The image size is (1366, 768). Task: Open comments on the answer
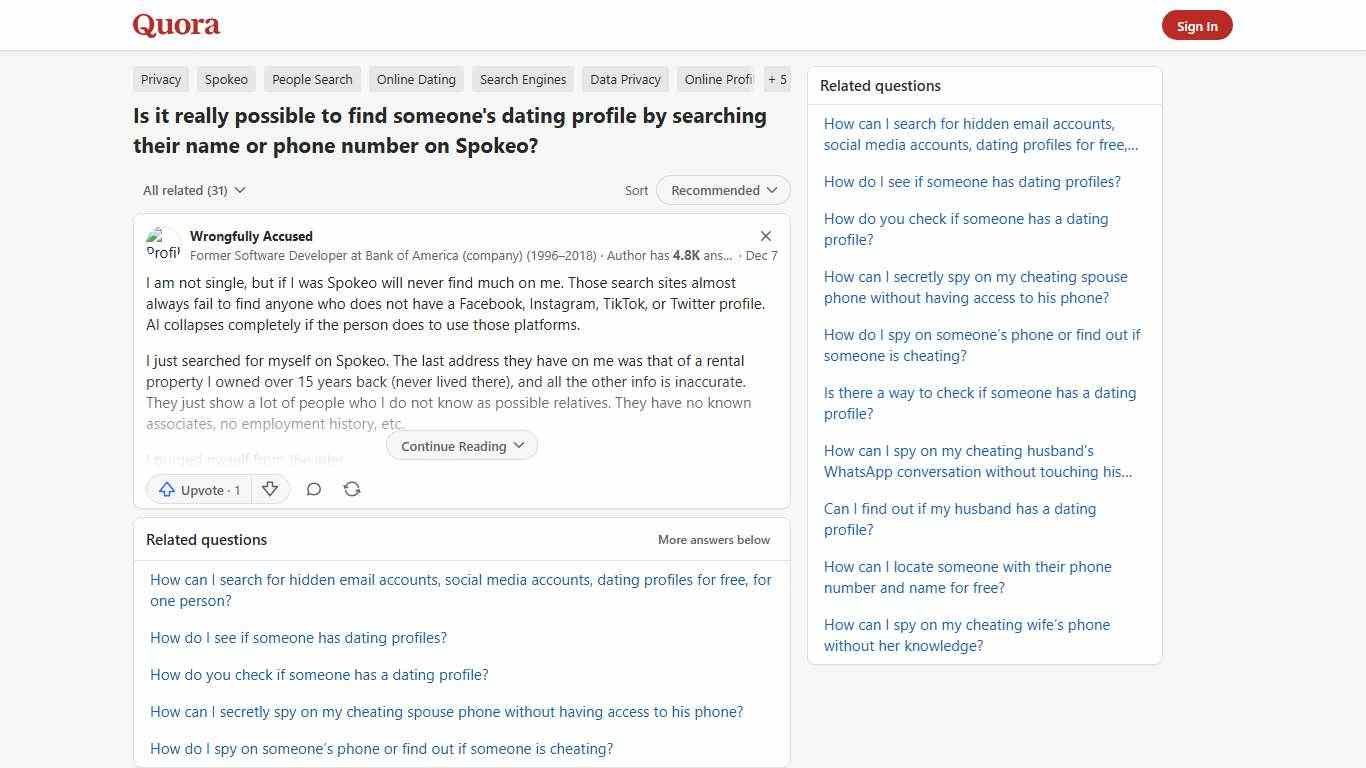[x=314, y=489]
